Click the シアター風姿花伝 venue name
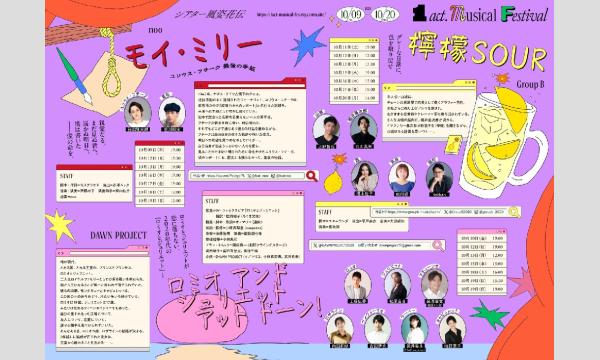The width and height of the screenshot is (600, 360). 209,15
